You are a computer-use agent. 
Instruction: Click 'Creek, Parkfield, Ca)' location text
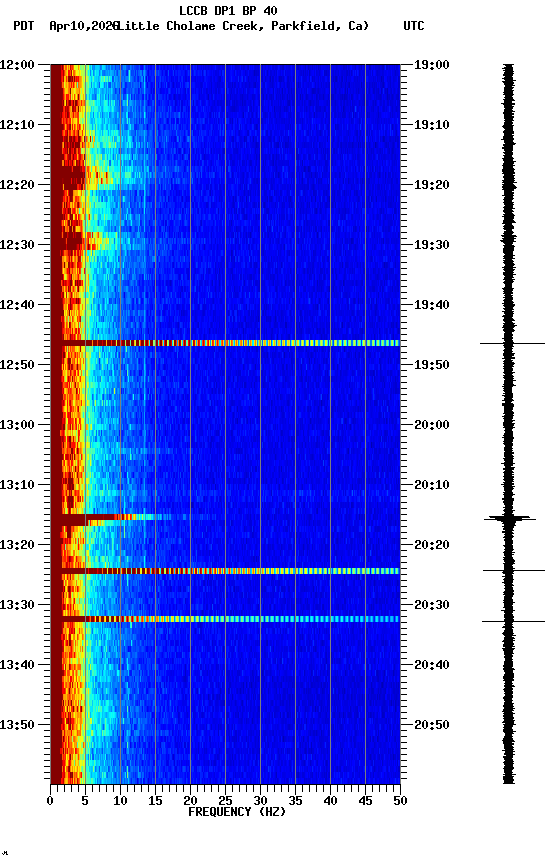pyautogui.click(x=295, y=26)
